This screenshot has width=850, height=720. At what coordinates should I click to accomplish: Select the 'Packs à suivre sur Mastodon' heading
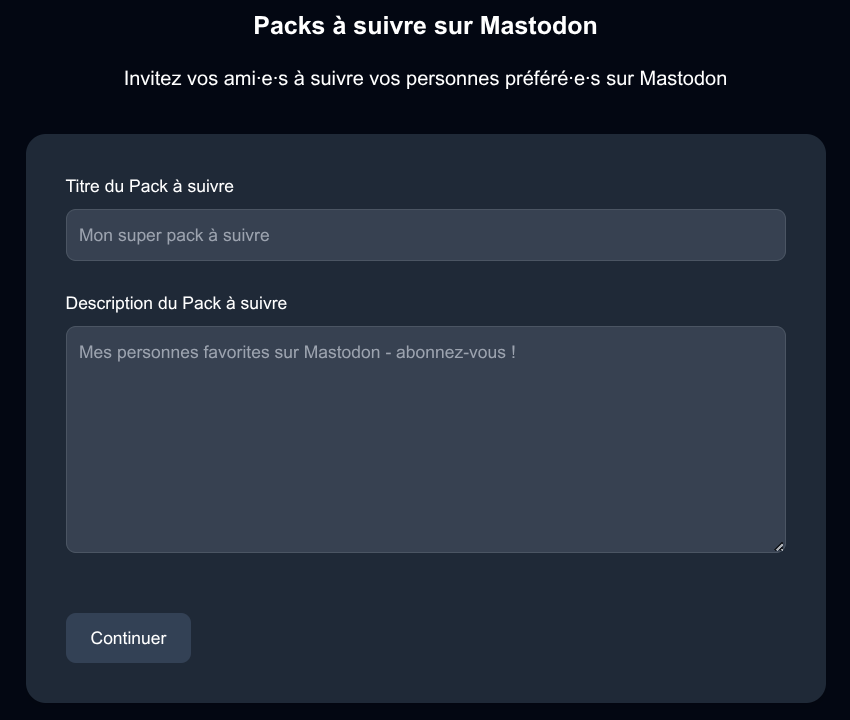pyautogui.click(x=426, y=25)
